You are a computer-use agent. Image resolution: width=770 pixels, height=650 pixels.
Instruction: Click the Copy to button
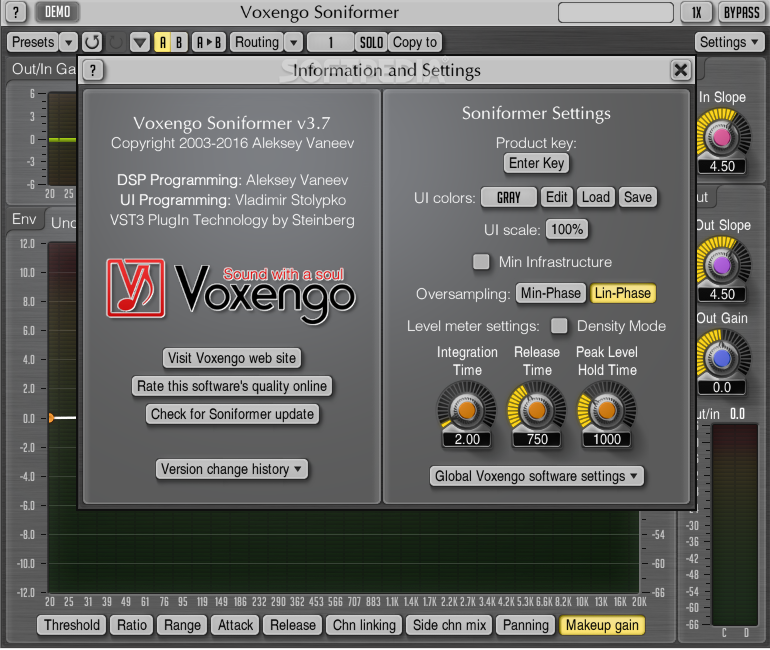point(415,42)
